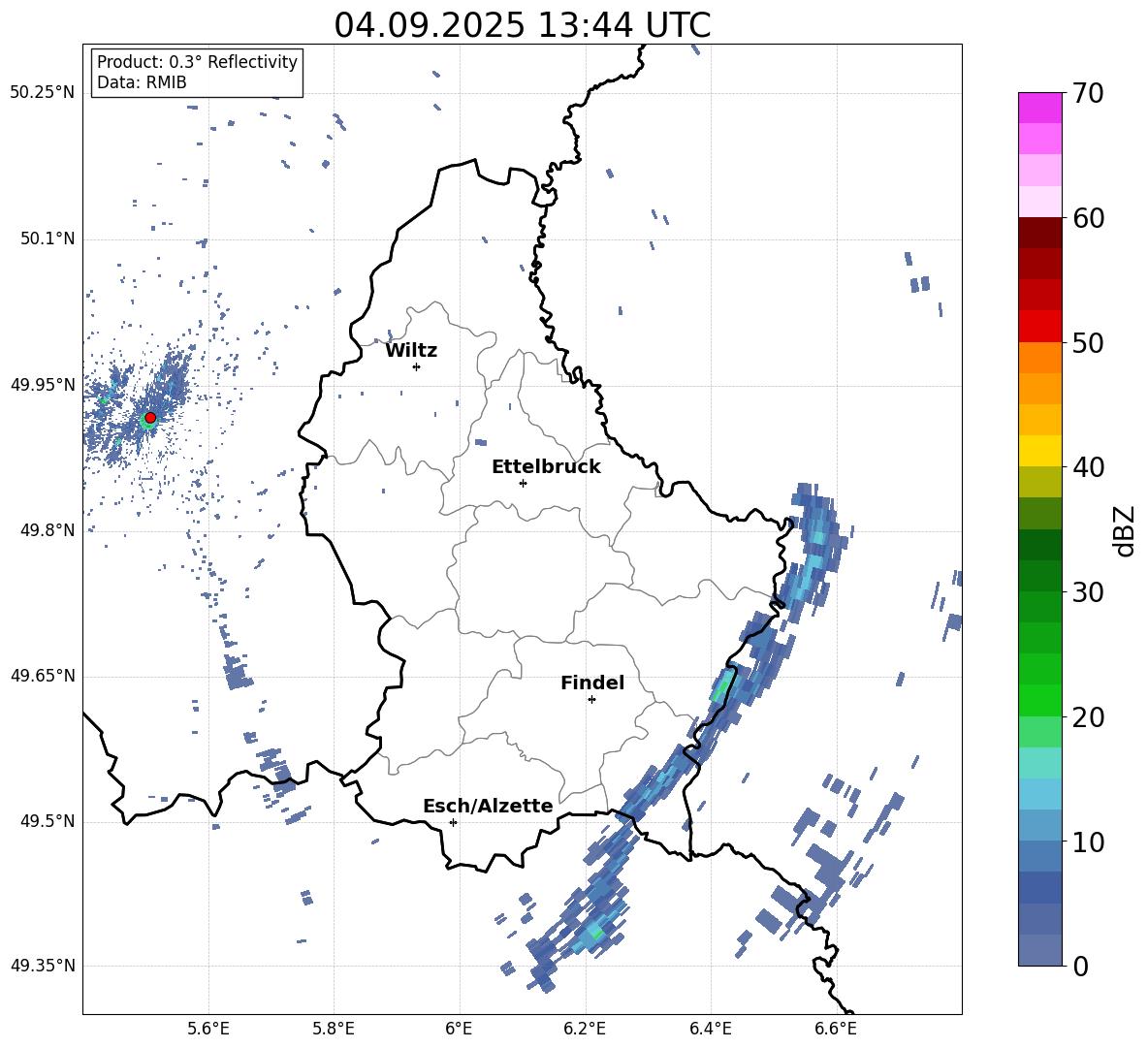The width and height of the screenshot is (1148, 1048).
Task: Click the Esch/Alzette city label
Action: (488, 806)
